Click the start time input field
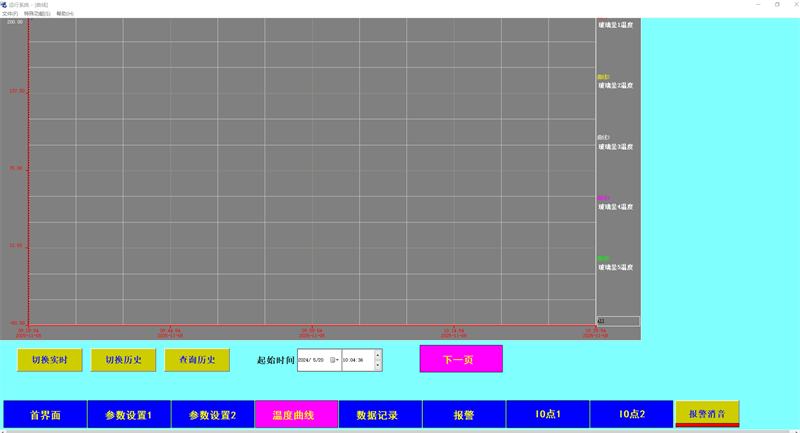This screenshot has height=433, width=800. [x=356, y=360]
